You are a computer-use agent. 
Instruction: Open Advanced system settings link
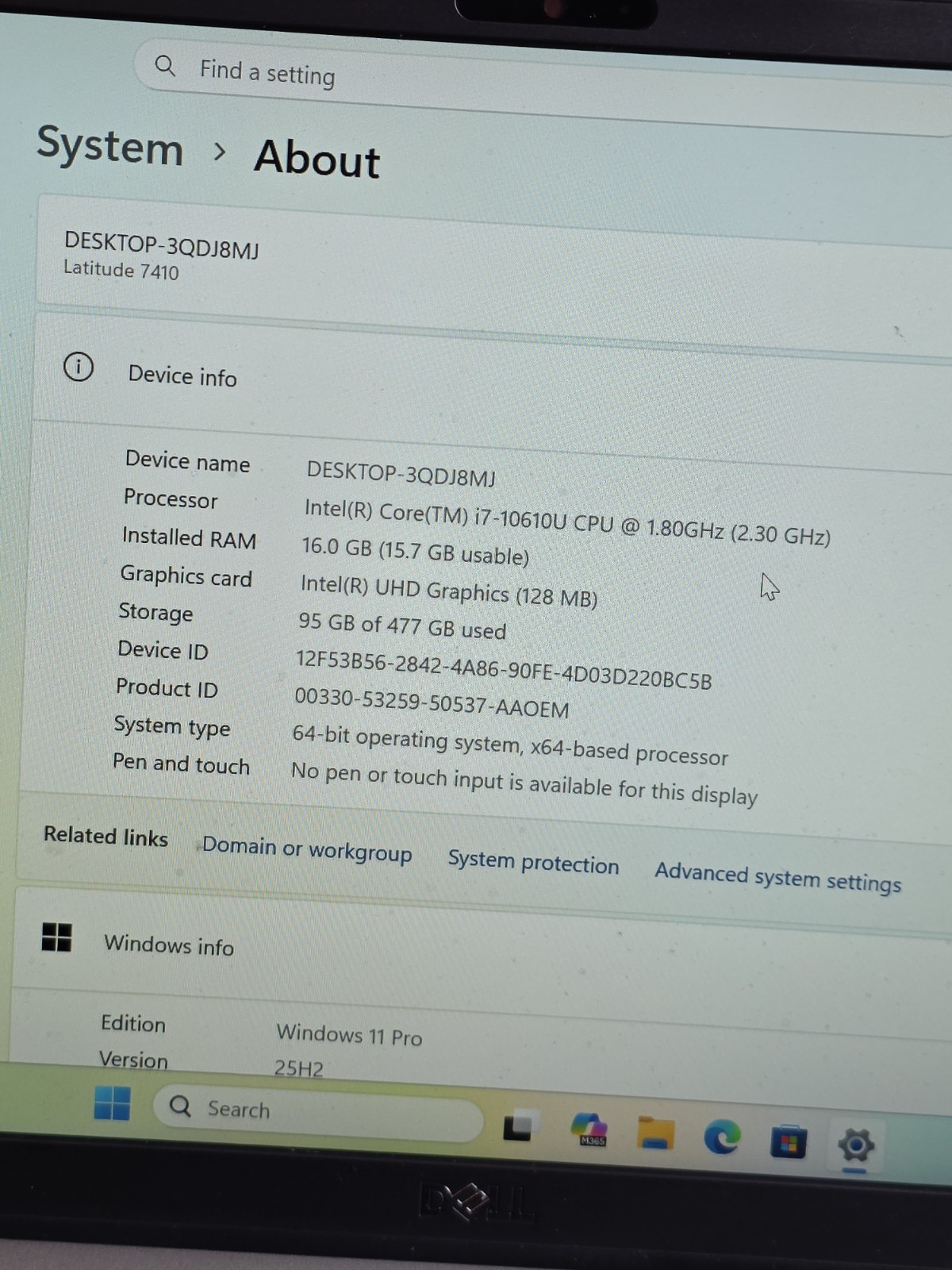pos(778,877)
